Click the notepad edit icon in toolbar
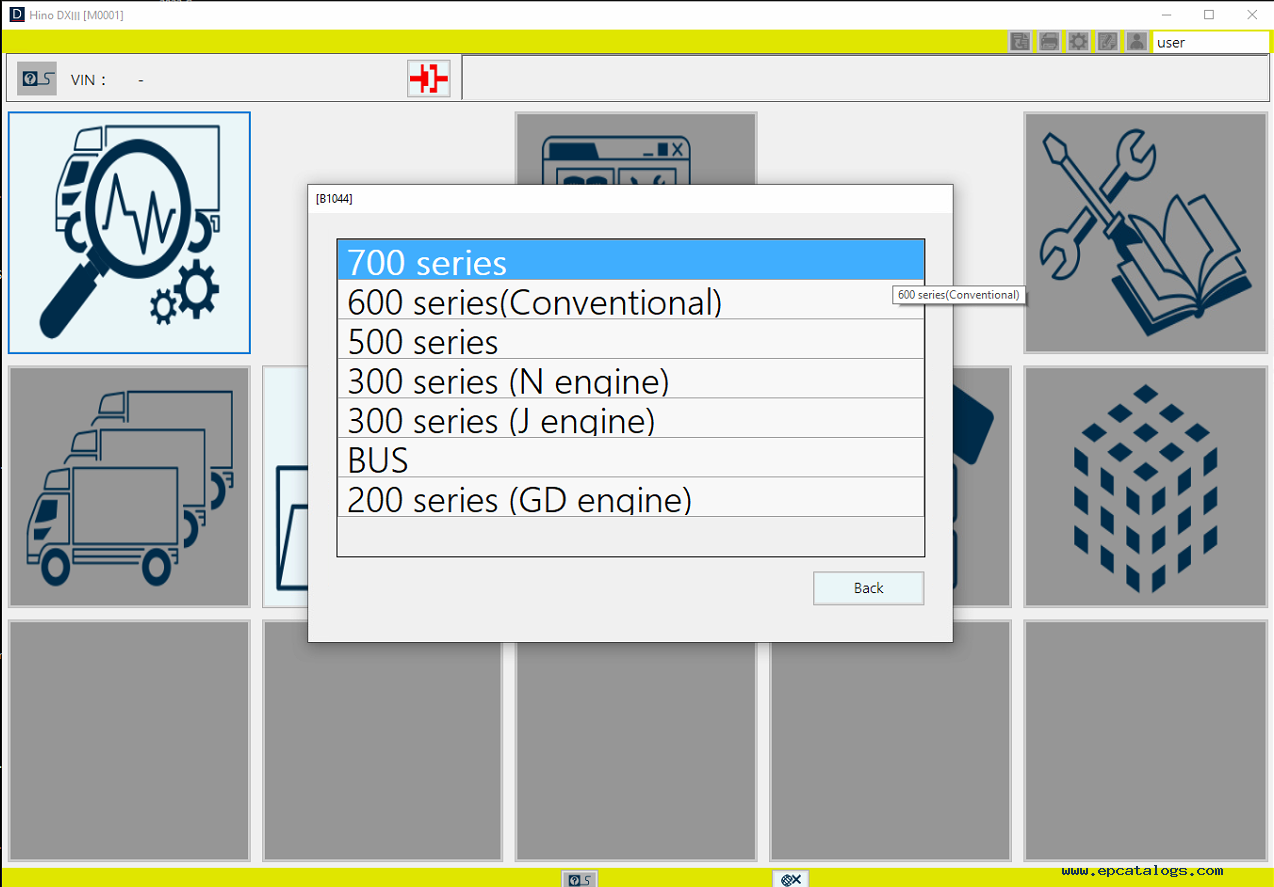Image resolution: width=1274 pixels, height=887 pixels. 1107,42
